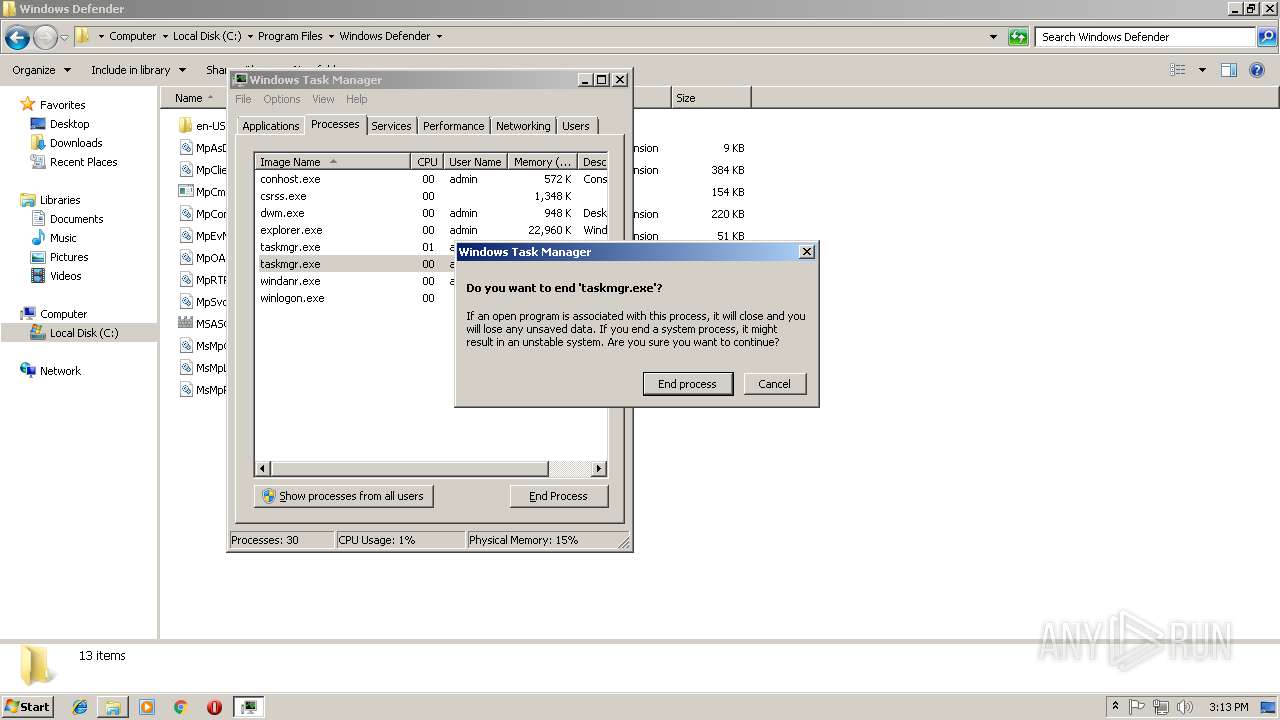The width and height of the screenshot is (1280, 720).
Task: Open Opera browser from taskbar
Action: [x=214, y=707]
